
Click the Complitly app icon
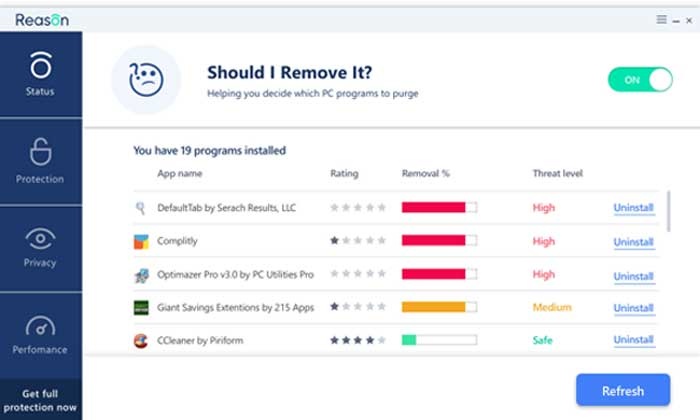coord(141,241)
